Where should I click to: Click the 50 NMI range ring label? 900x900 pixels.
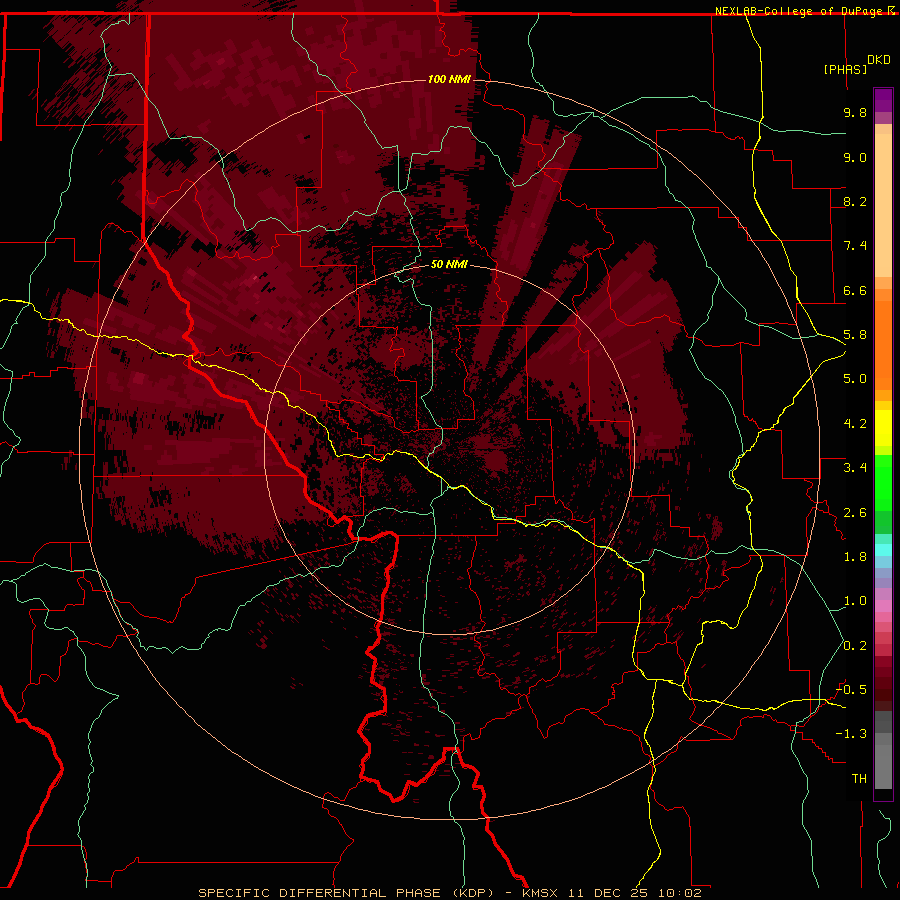coord(449,265)
